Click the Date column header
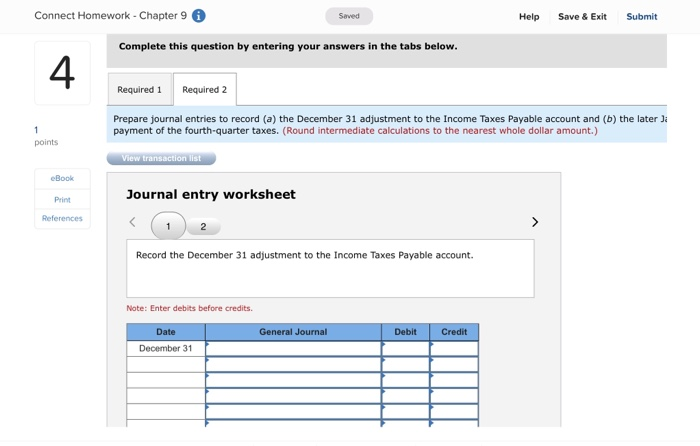Viewport: 700px width, 446px height. coord(166,332)
